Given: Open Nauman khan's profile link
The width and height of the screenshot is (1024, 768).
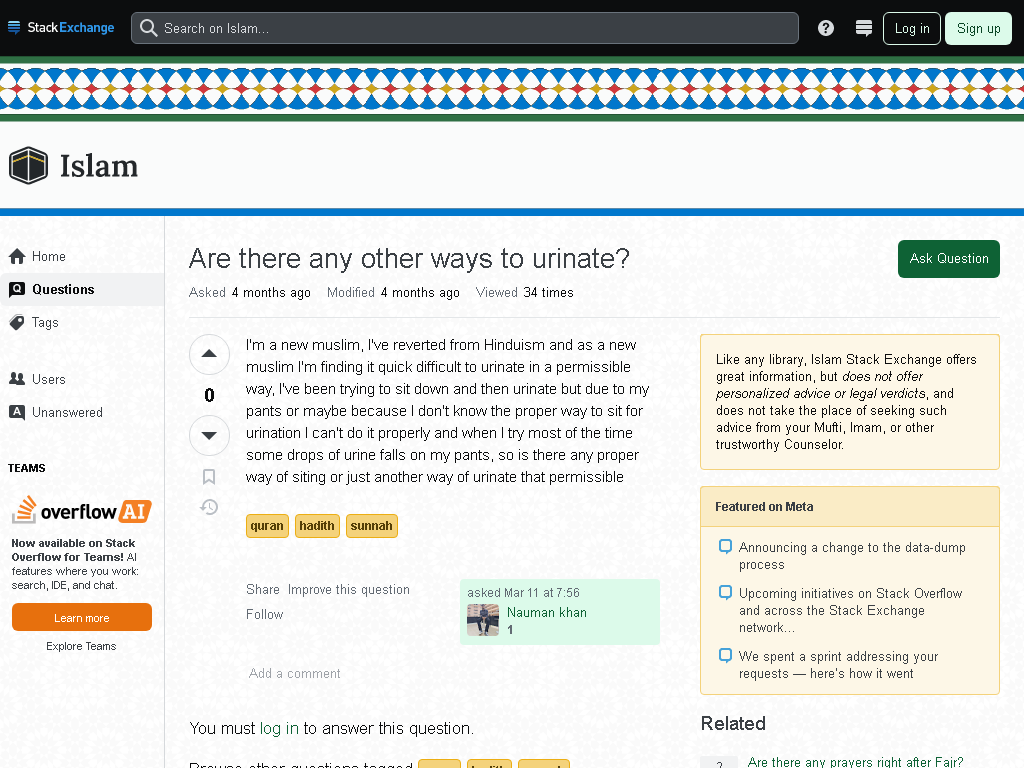Looking at the screenshot, I should [547, 612].
